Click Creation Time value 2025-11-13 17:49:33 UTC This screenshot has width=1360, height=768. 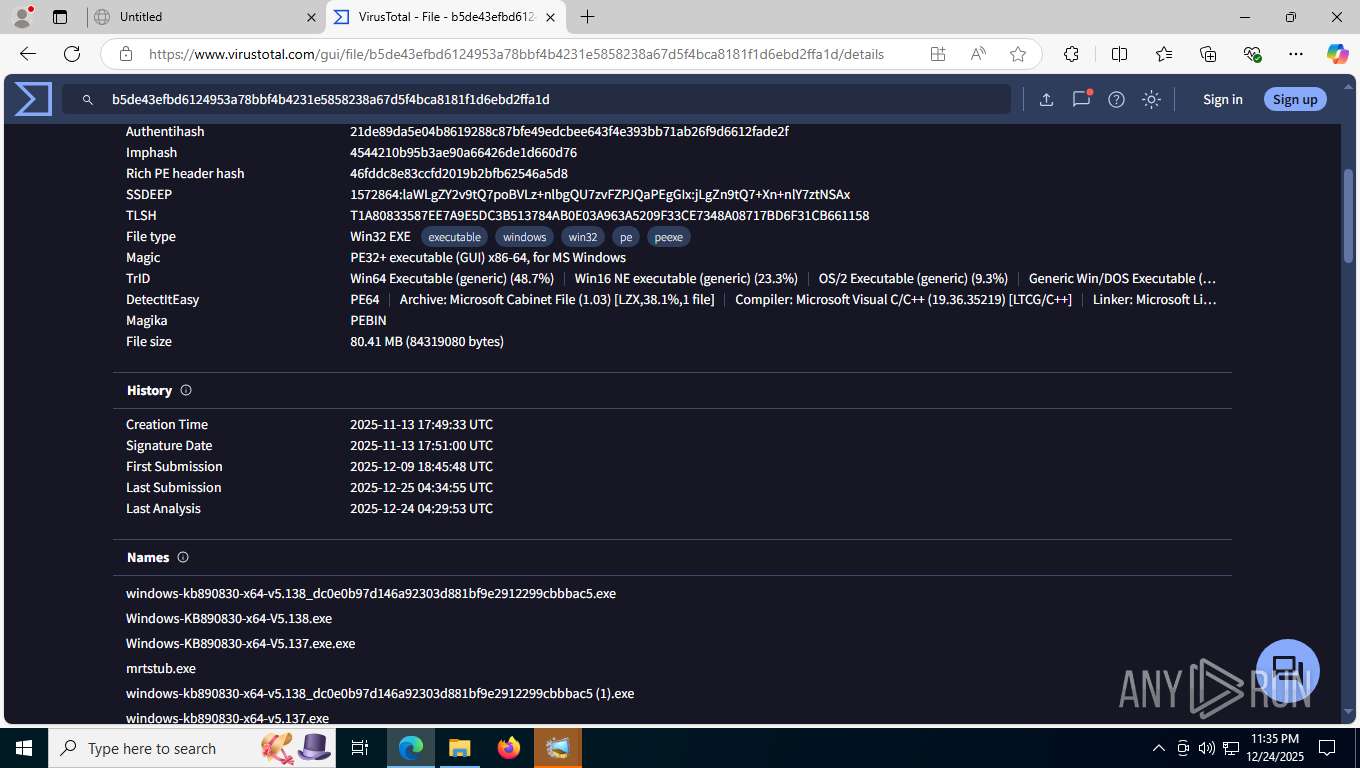pyautogui.click(x=421, y=424)
